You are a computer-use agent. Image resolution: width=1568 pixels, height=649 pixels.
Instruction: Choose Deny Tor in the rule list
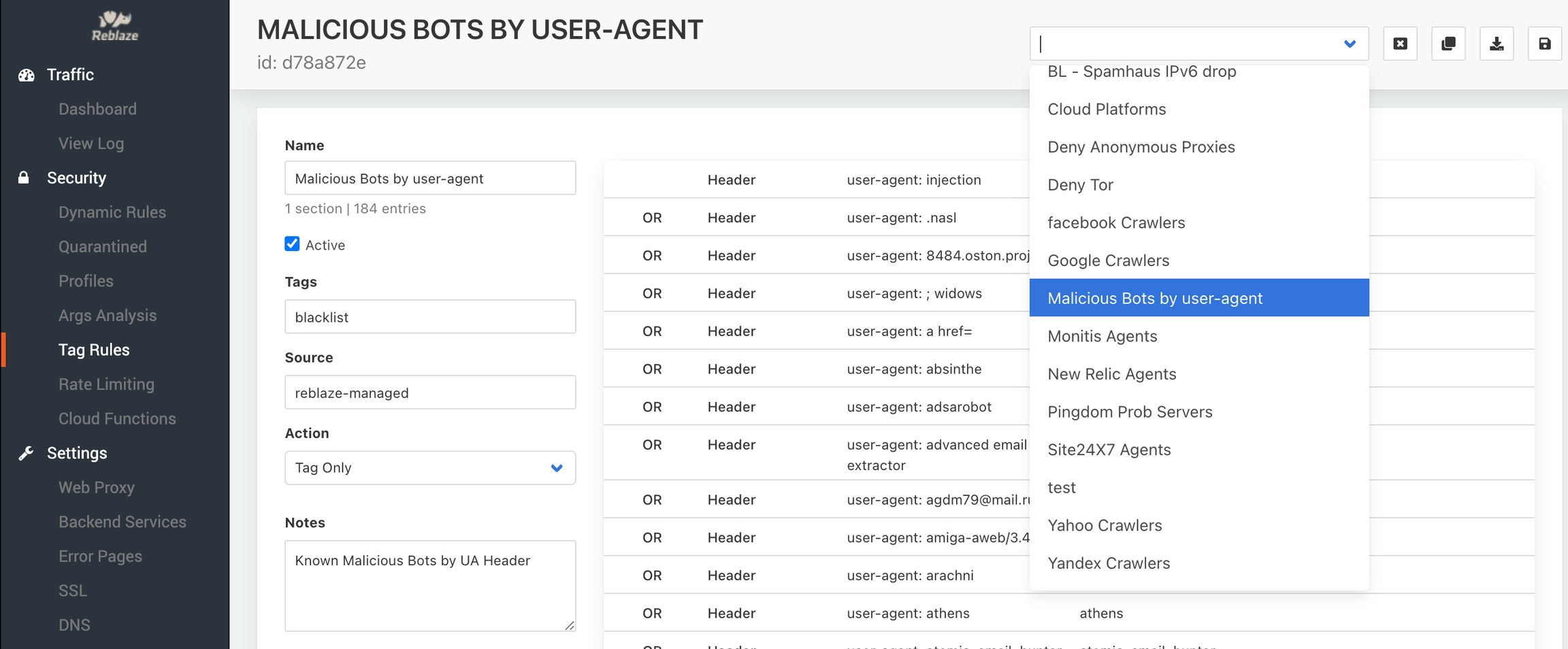pyautogui.click(x=1080, y=185)
